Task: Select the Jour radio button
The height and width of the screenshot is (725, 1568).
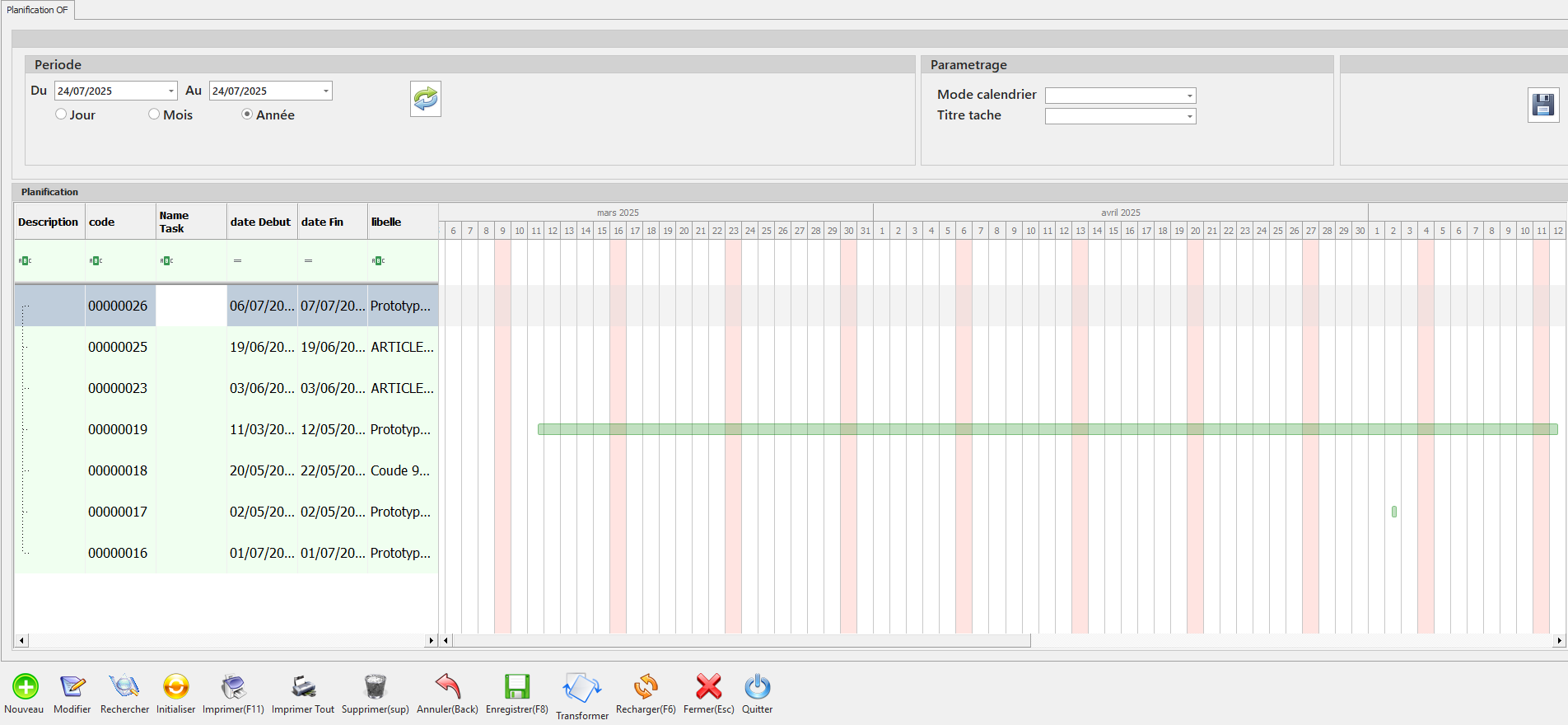Action: click(x=61, y=115)
